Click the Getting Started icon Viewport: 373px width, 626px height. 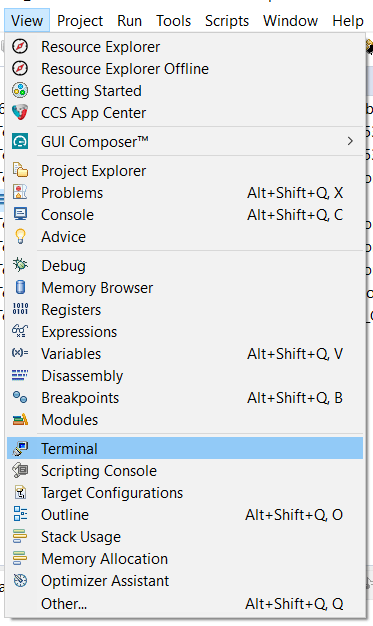20,91
